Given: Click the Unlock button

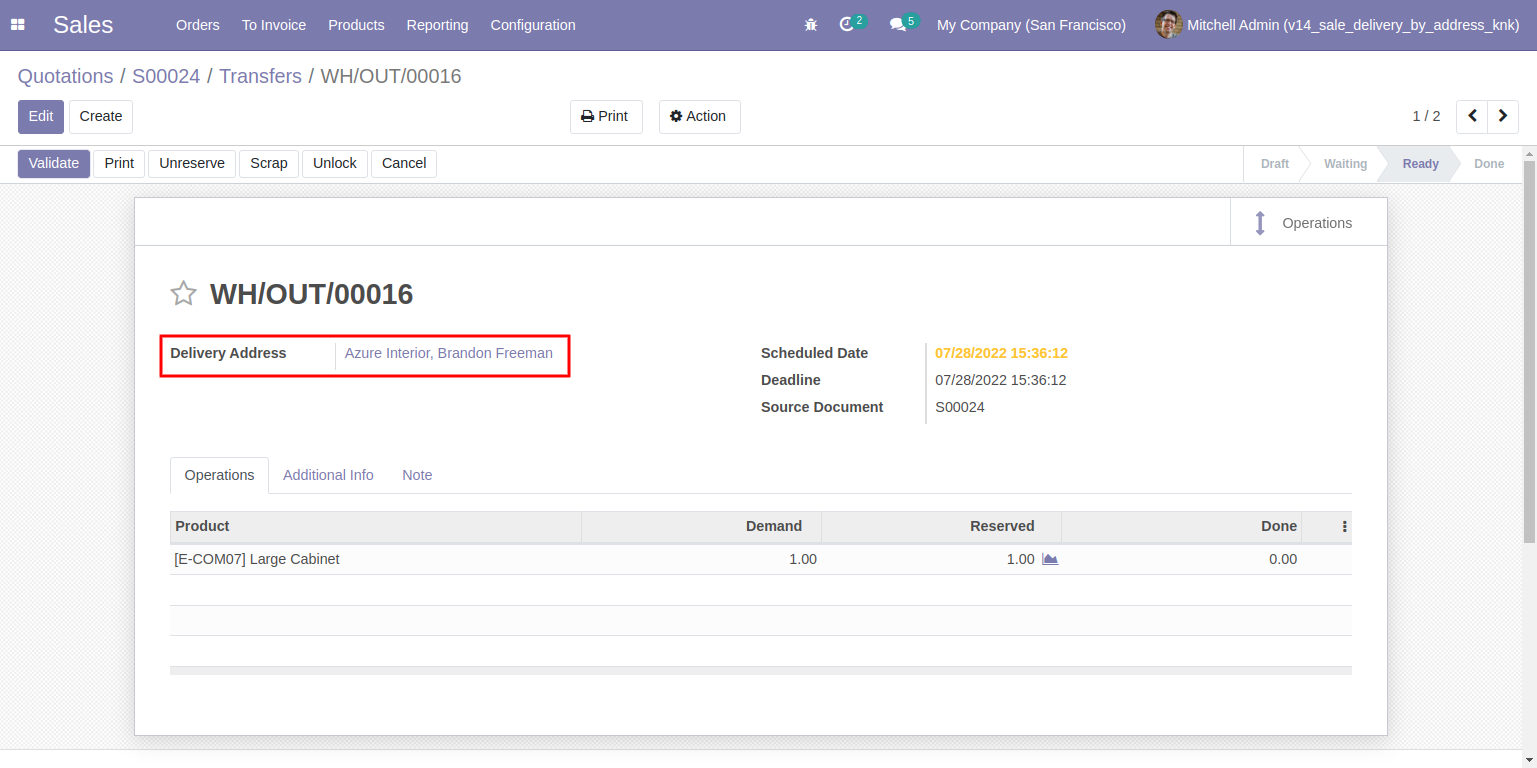Looking at the screenshot, I should pyautogui.click(x=335, y=163).
